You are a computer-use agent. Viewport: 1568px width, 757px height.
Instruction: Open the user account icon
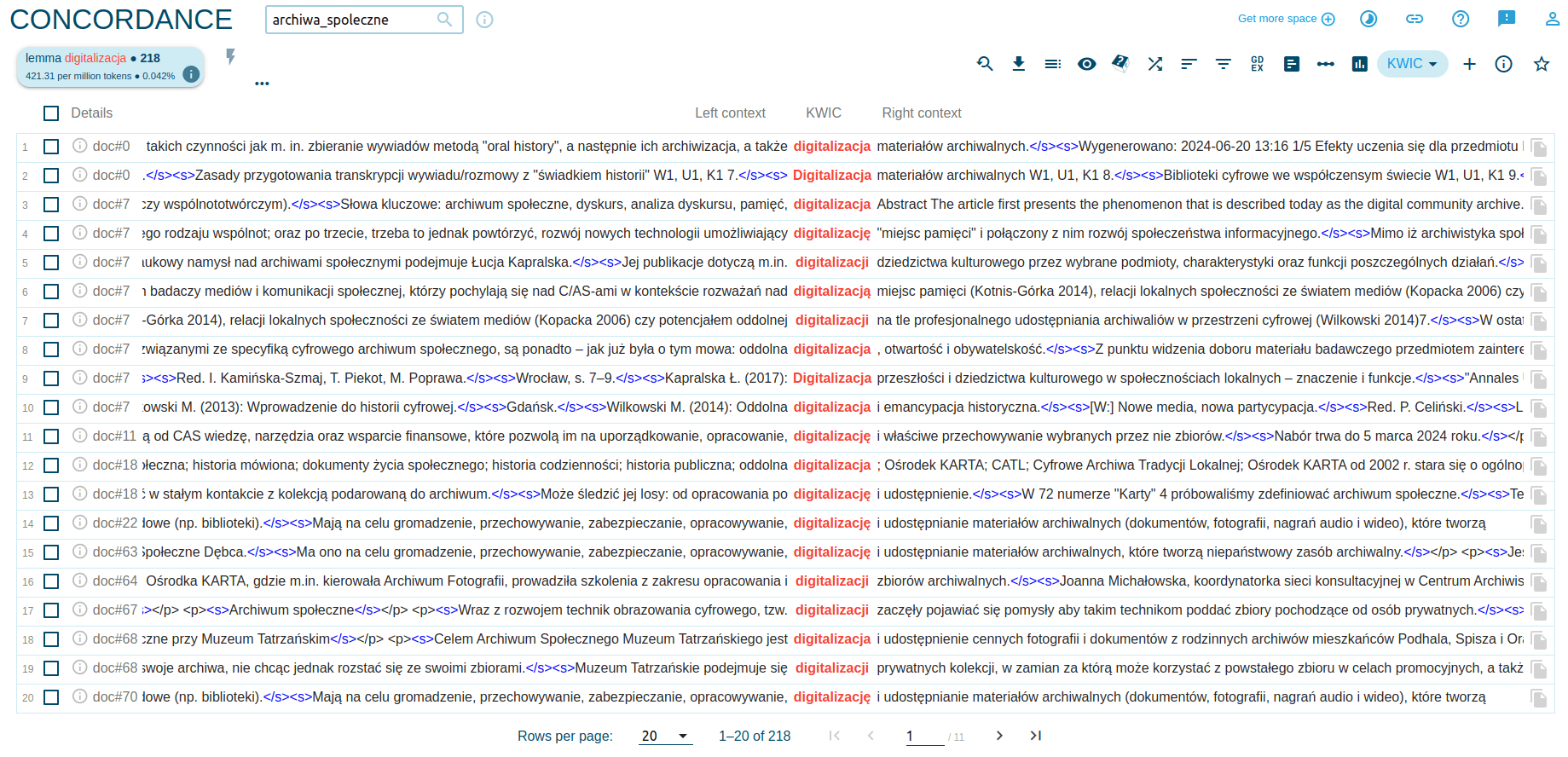(1553, 19)
